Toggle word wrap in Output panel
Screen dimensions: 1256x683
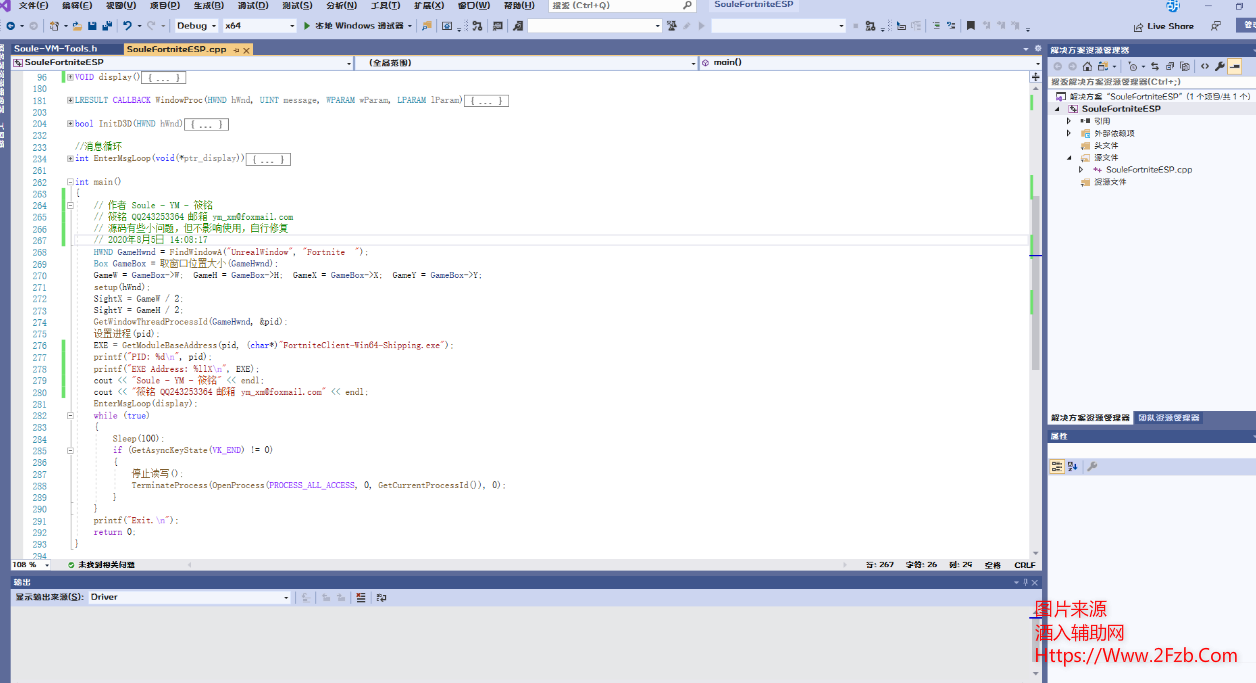click(380, 597)
